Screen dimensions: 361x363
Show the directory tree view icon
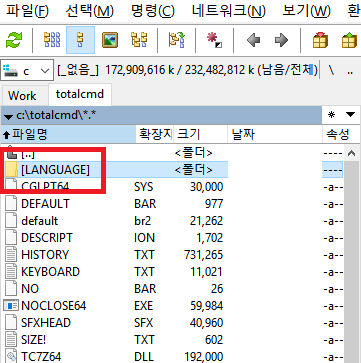[139, 40]
